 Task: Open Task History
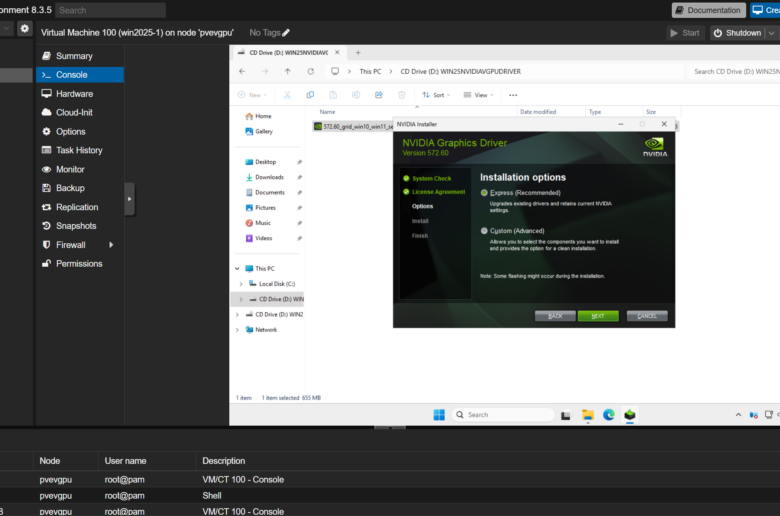click(80, 150)
